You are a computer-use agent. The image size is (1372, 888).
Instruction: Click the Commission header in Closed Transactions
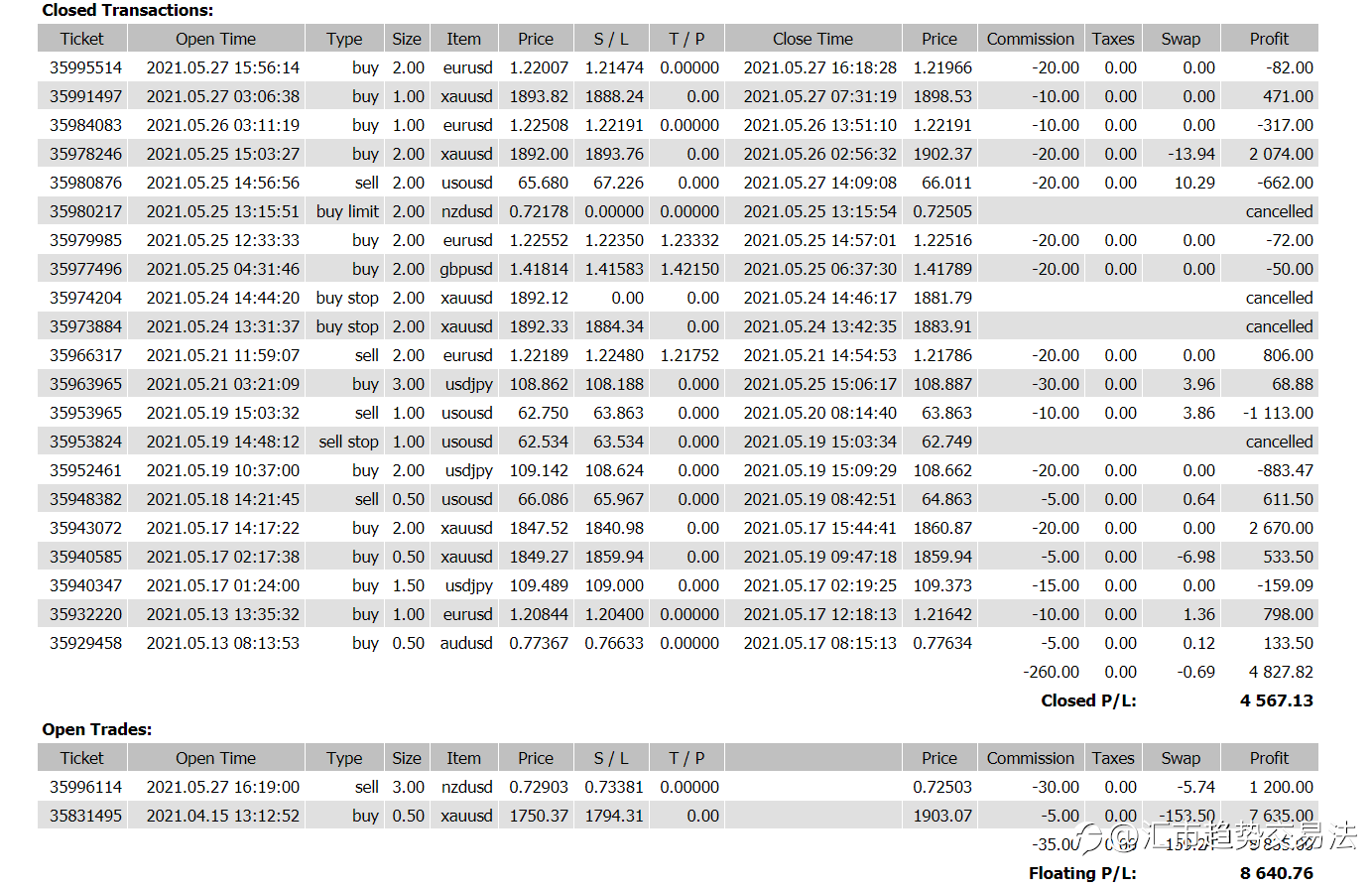click(1030, 39)
